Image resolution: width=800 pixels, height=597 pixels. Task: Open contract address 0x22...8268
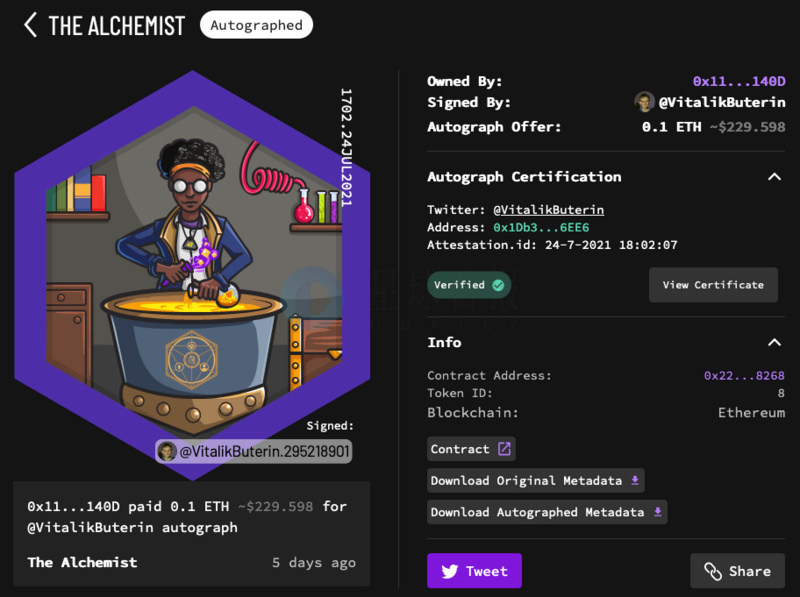(x=744, y=376)
